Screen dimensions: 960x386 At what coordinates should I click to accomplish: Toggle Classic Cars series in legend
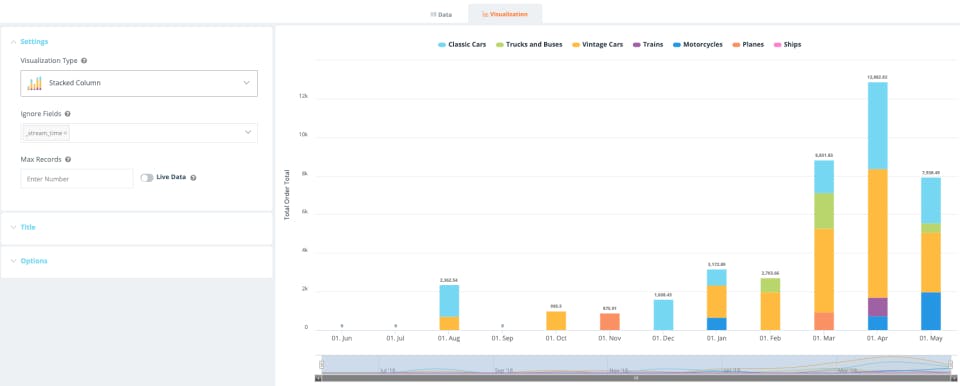(462, 45)
